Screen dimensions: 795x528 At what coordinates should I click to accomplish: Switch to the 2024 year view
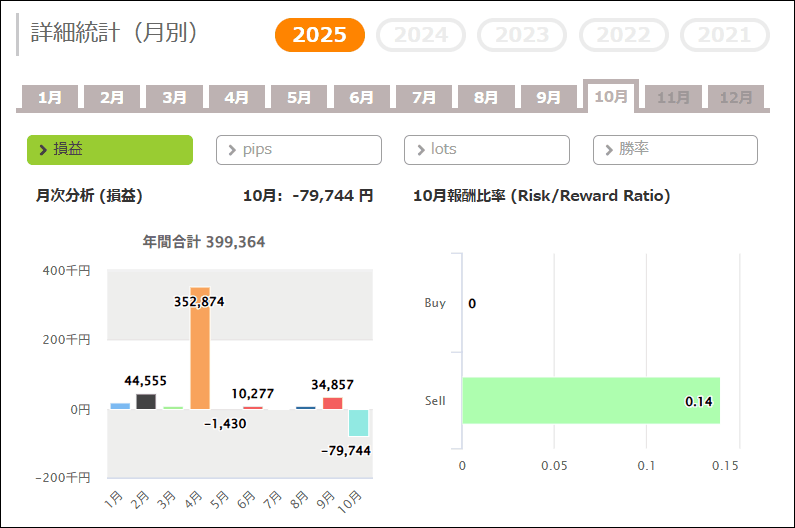pos(421,36)
